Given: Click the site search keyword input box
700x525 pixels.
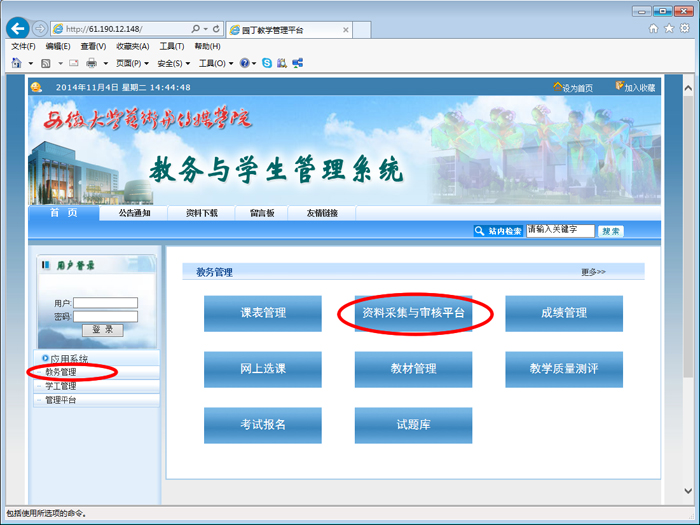Looking at the screenshot, I should point(559,230).
